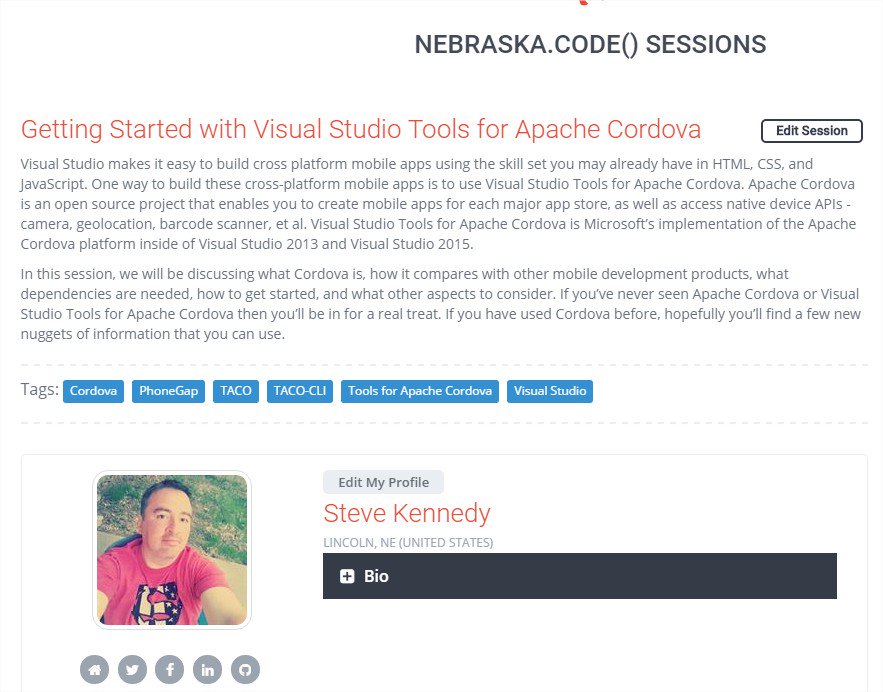Open the speaker's GitHub profile icon
The height and width of the screenshot is (692, 883).
click(x=246, y=669)
